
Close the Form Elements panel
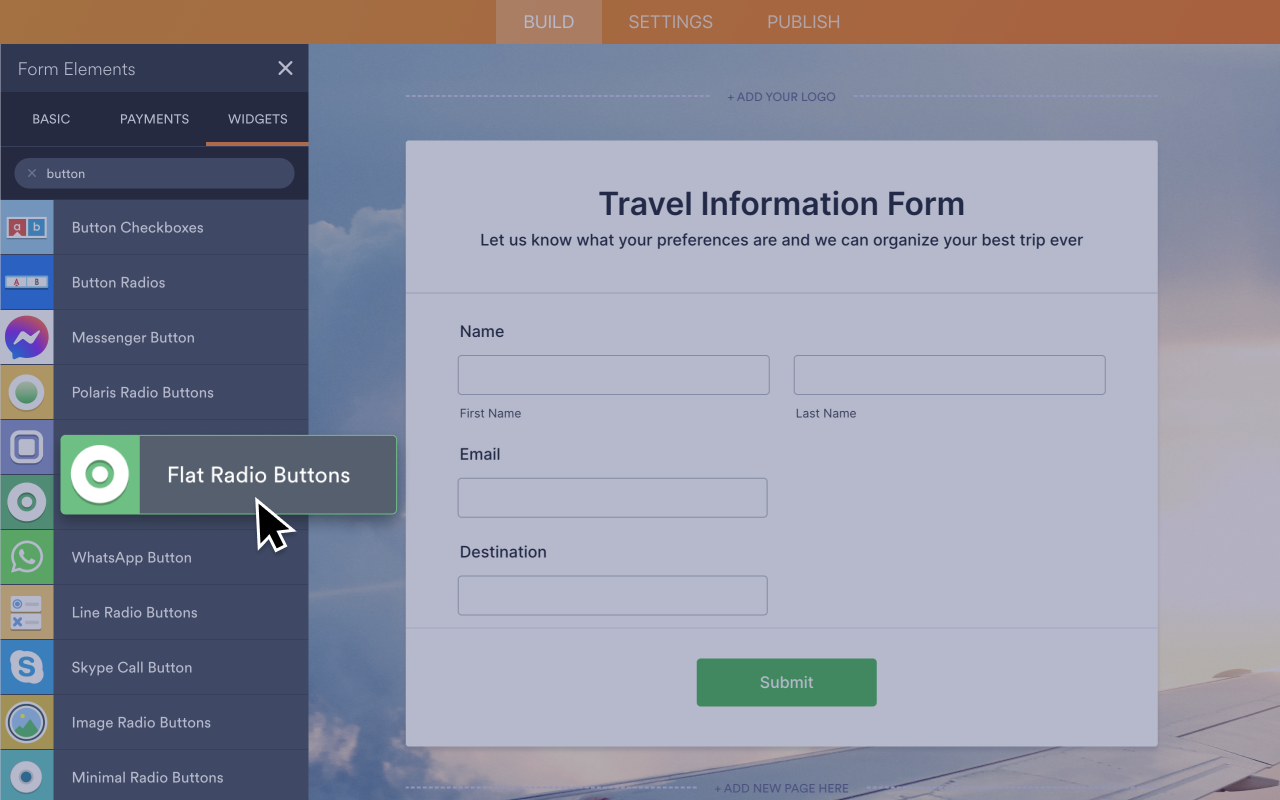(x=285, y=68)
